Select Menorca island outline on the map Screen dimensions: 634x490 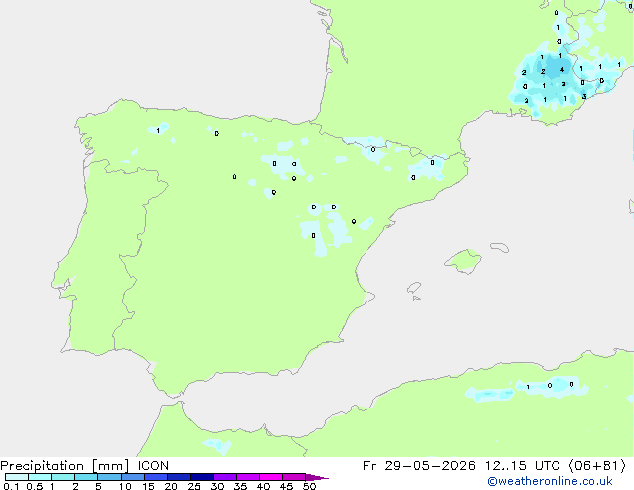tap(499, 247)
